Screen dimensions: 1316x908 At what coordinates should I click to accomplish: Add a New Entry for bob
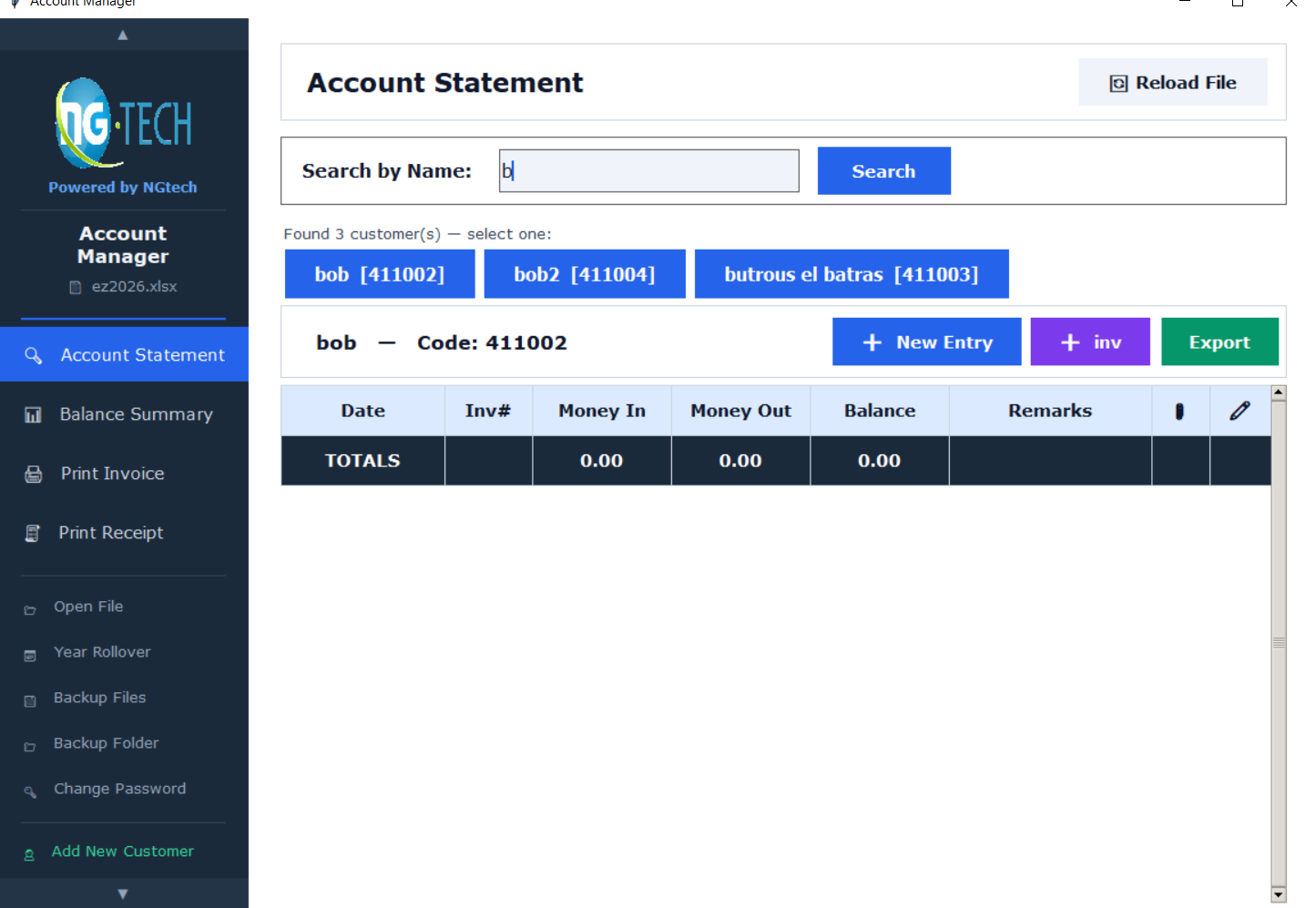point(926,342)
